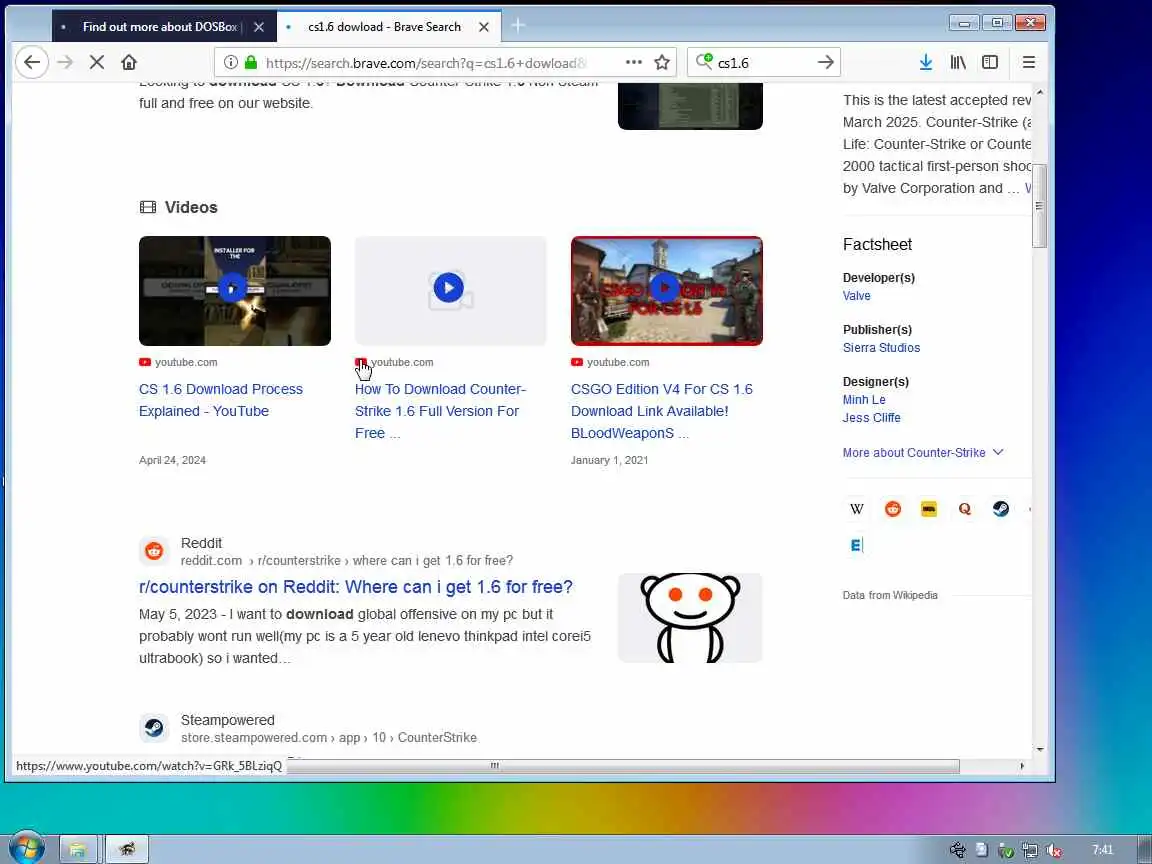Open CSGO Edition V4 For CS 1.6 link
1152x864 pixels.
661,411
